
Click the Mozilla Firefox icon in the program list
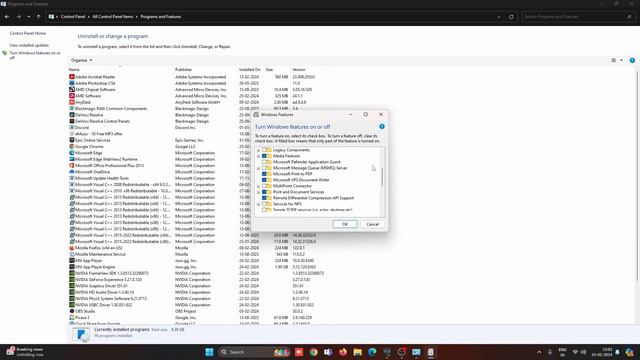(72, 248)
